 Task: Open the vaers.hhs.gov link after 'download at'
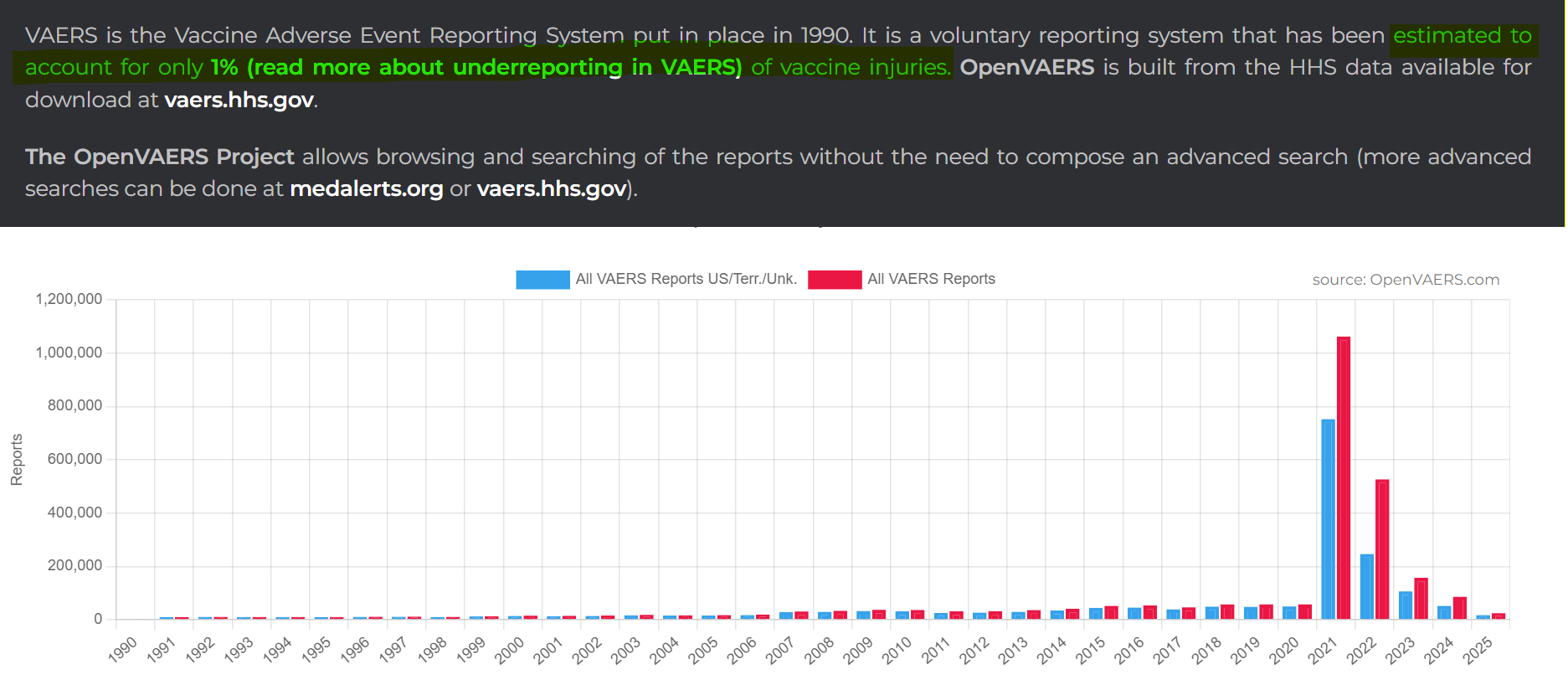coord(239,100)
